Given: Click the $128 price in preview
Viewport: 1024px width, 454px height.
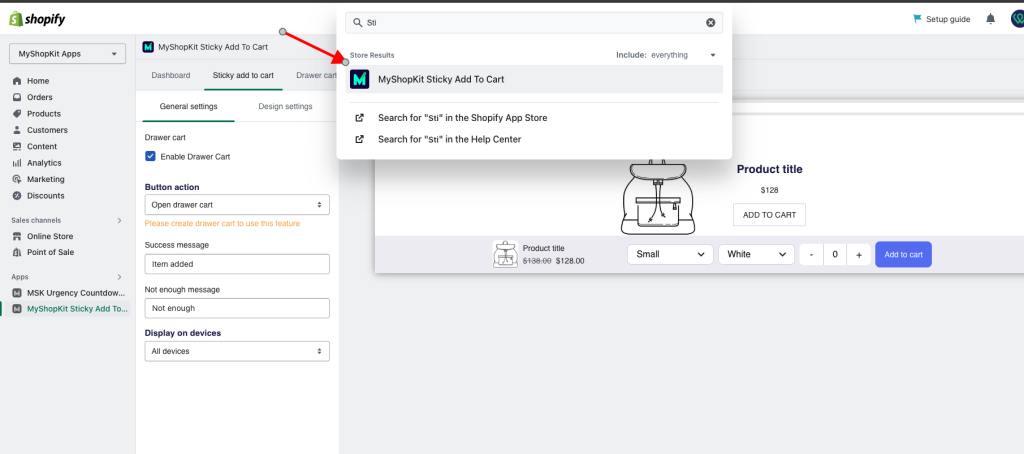Looking at the screenshot, I should click(x=769, y=191).
